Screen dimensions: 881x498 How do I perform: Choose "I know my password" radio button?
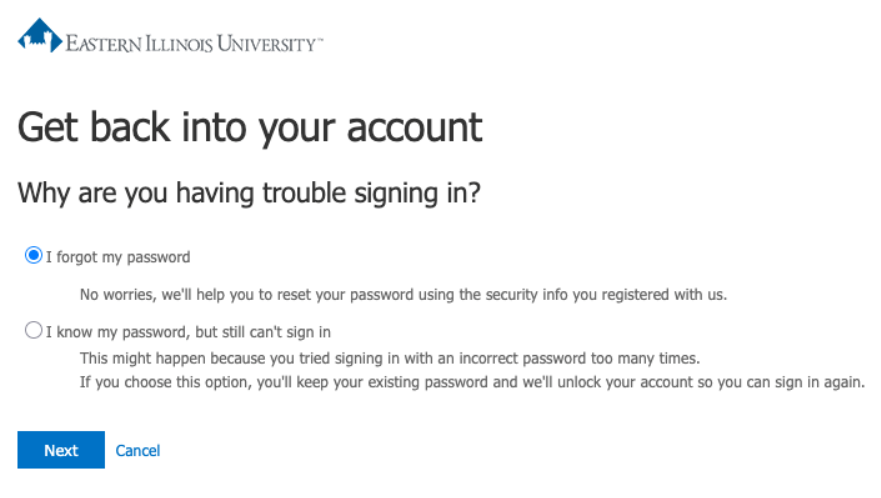pyautogui.click(x=34, y=330)
